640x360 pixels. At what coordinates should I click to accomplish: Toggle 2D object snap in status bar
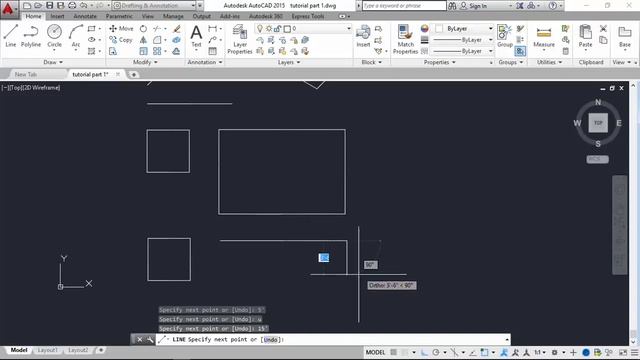[484, 352]
